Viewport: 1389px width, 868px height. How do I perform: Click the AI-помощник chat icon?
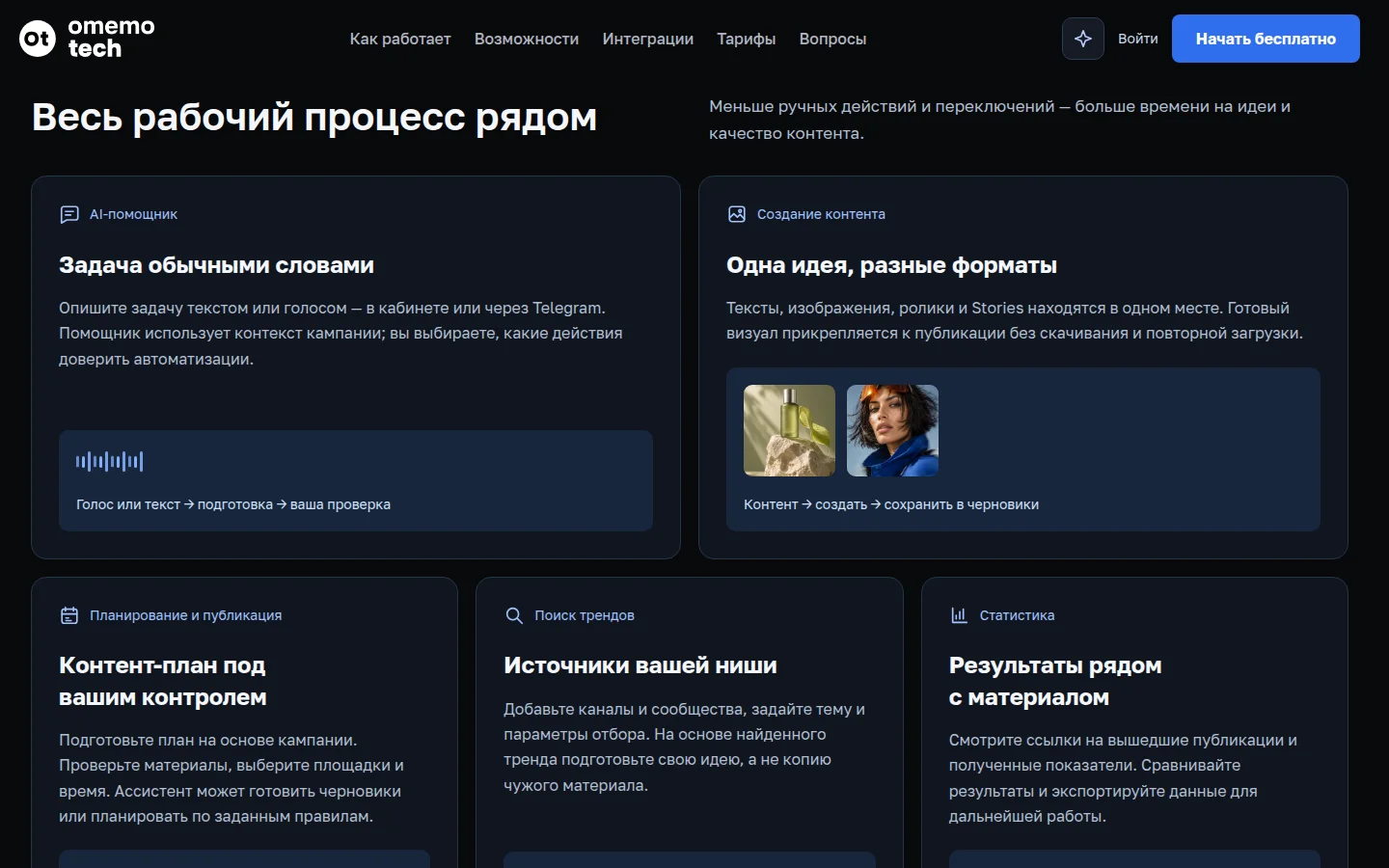coord(69,214)
